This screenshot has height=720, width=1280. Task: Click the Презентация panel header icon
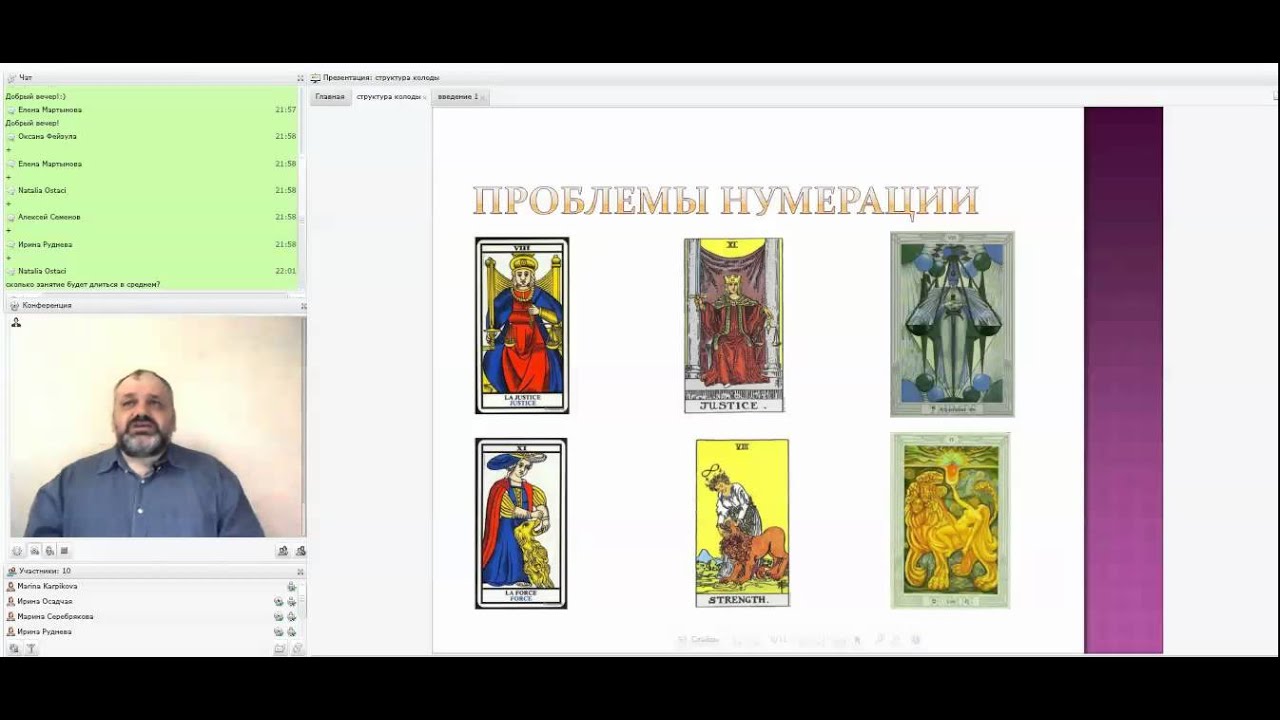point(315,78)
